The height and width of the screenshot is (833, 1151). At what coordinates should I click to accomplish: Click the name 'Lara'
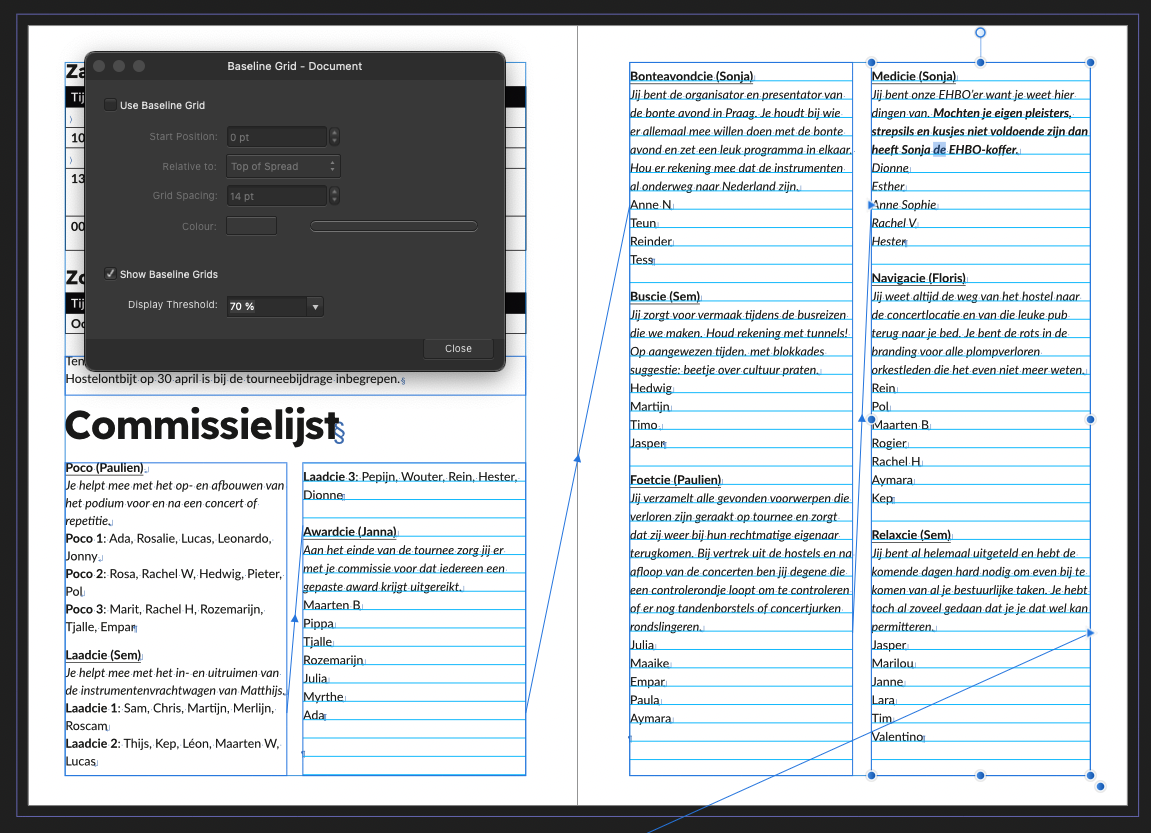click(x=883, y=699)
